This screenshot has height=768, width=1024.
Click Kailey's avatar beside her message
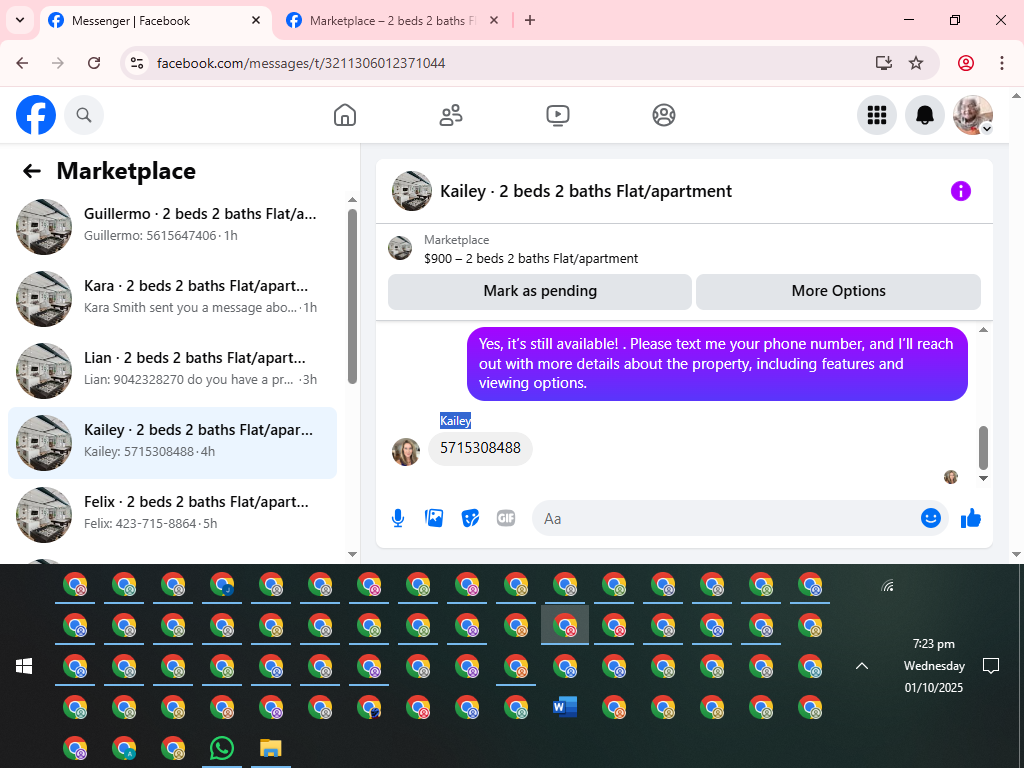pyautogui.click(x=406, y=452)
